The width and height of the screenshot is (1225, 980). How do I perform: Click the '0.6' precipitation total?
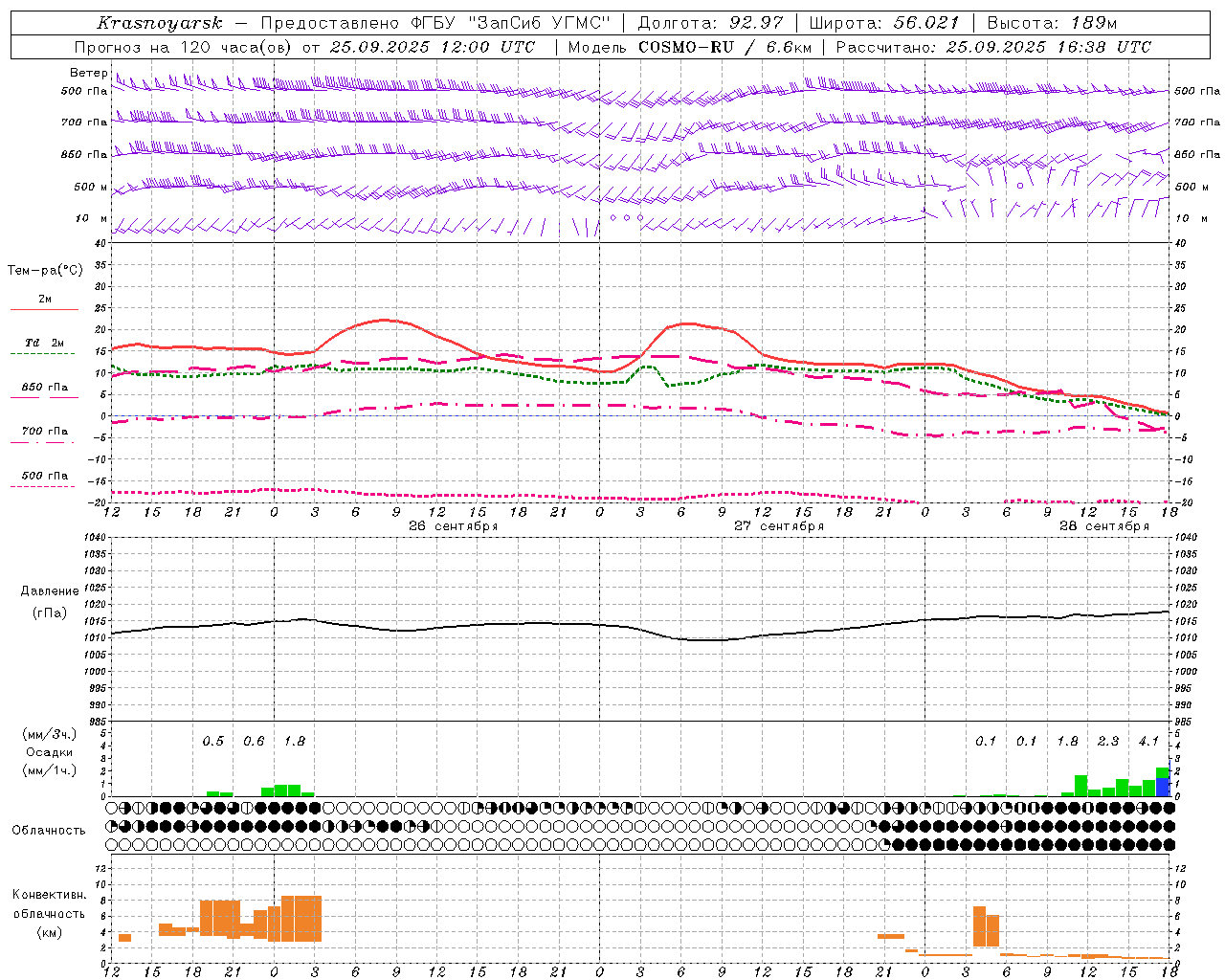(x=254, y=741)
